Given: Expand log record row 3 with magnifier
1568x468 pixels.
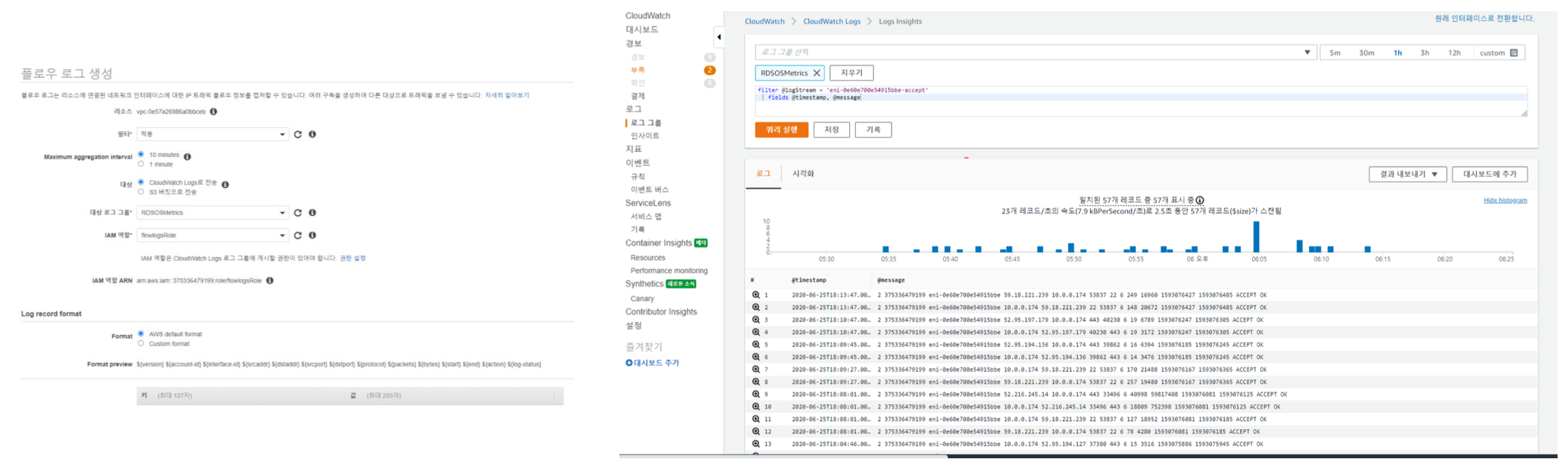Looking at the screenshot, I should (x=756, y=320).
